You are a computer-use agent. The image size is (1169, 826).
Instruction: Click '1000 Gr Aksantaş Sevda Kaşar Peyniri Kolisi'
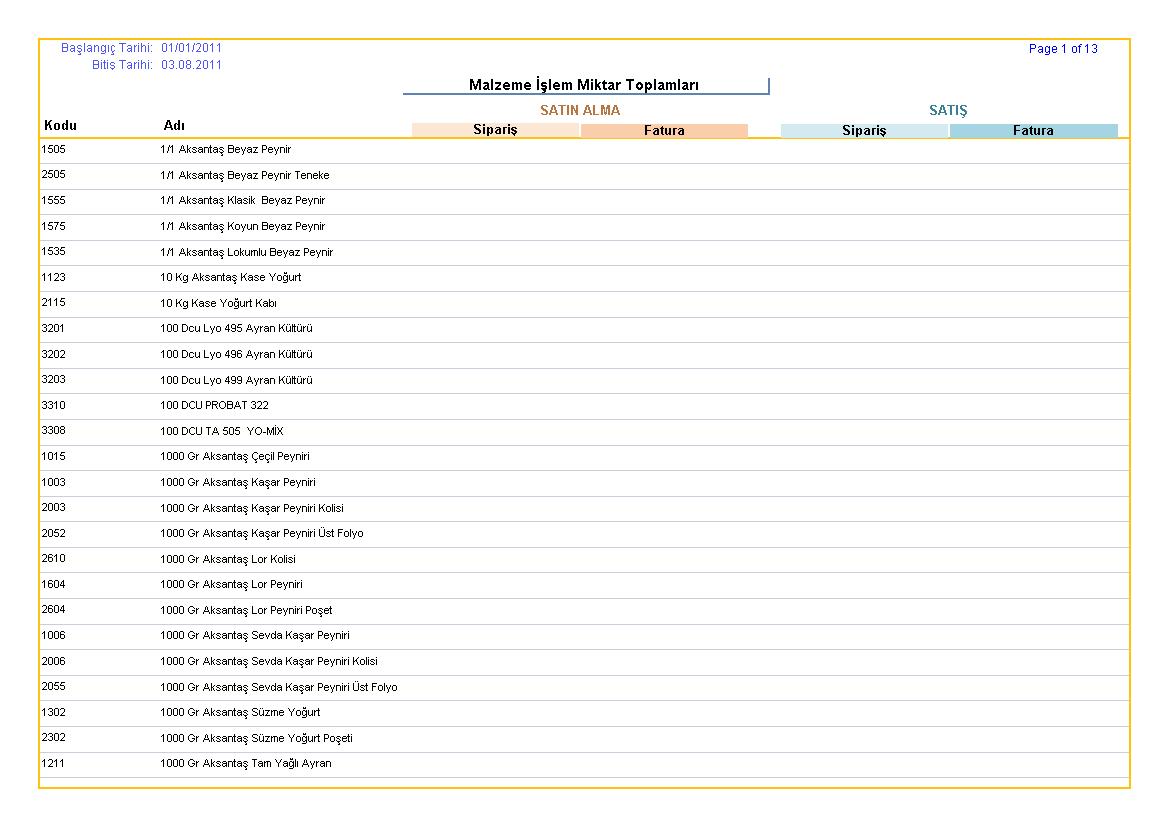click(268, 661)
